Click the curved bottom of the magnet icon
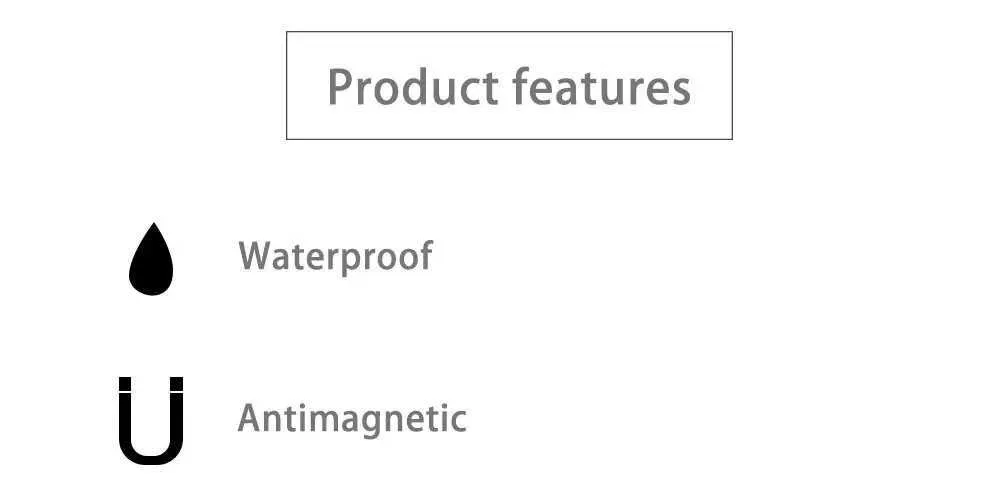 pos(151,452)
